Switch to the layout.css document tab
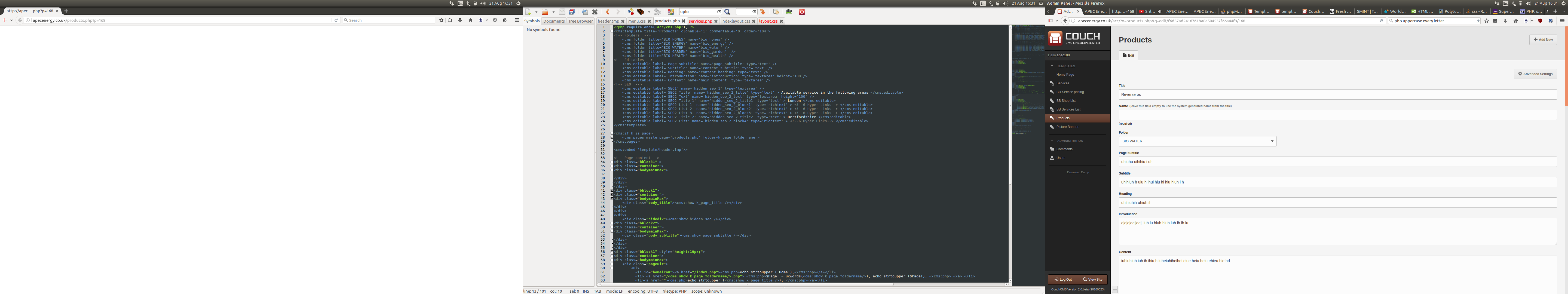Viewport: 1568px width, 294px height. 768,21
